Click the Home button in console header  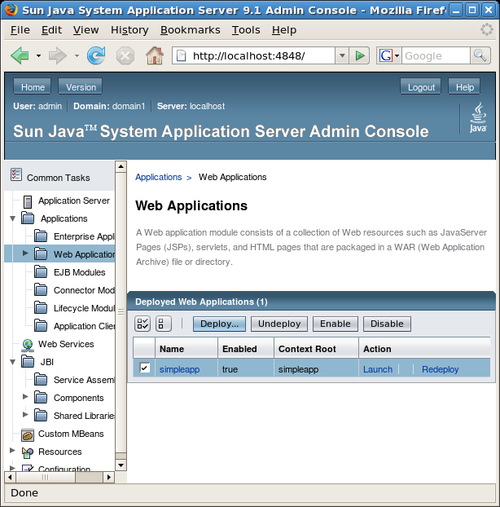coord(32,87)
